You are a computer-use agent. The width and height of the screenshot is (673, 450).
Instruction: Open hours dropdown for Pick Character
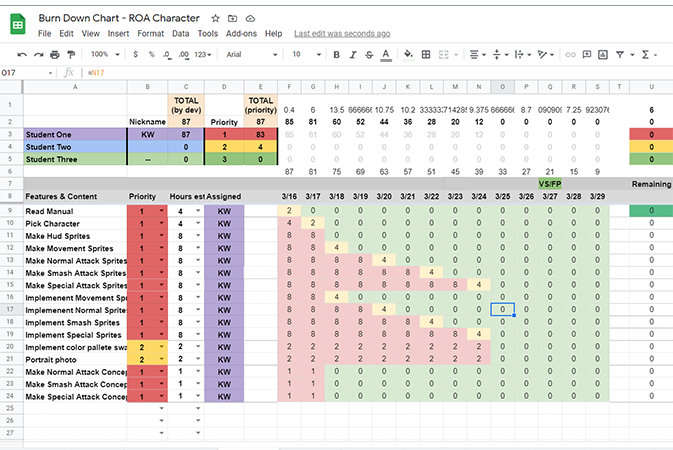198,223
